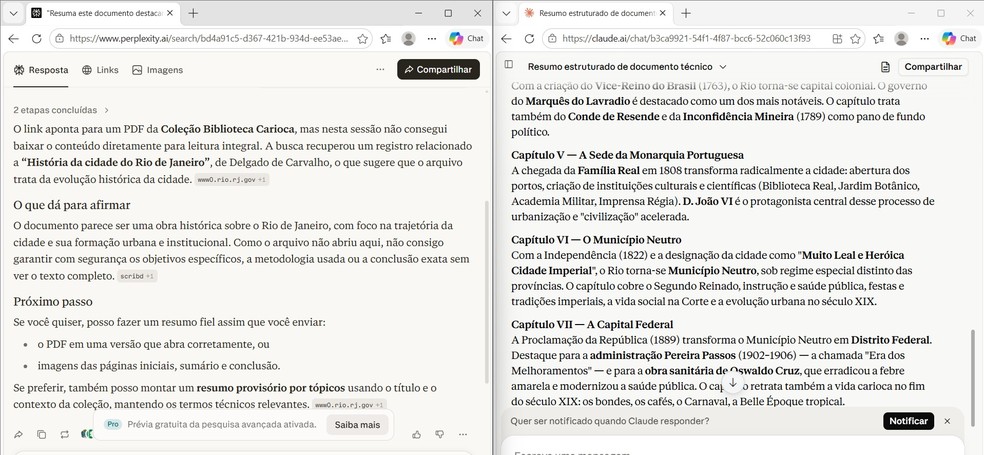This screenshot has width=984, height=455.
Task: Open tab actions dropdown in Perplexity window
Action: tap(13, 13)
